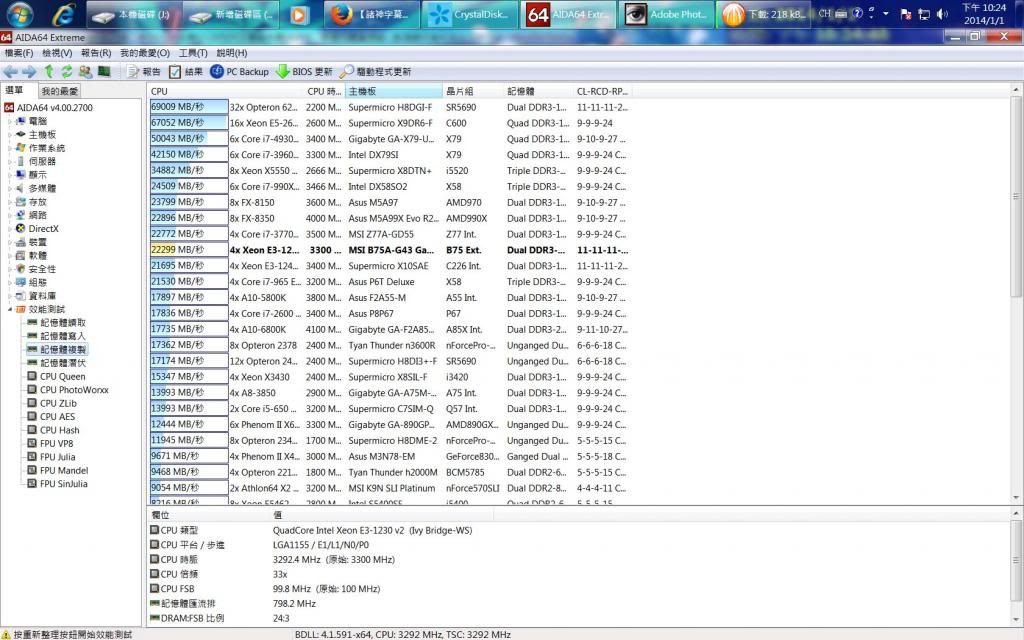Open CPU Queen benchmark
The height and width of the screenshot is (640, 1024).
pyautogui.click(x=56, y=377)
